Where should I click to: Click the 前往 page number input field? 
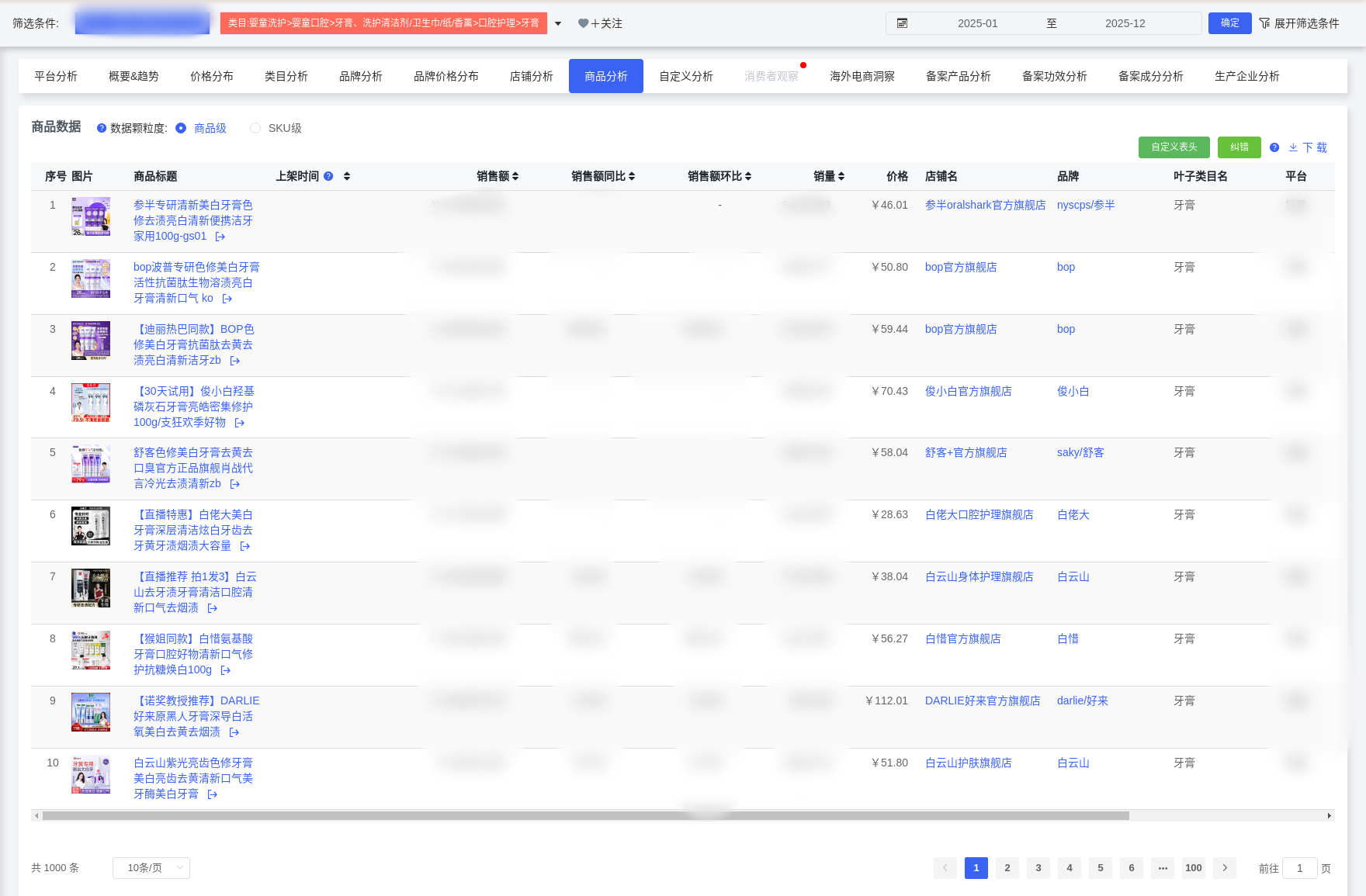coord(1299,868)
